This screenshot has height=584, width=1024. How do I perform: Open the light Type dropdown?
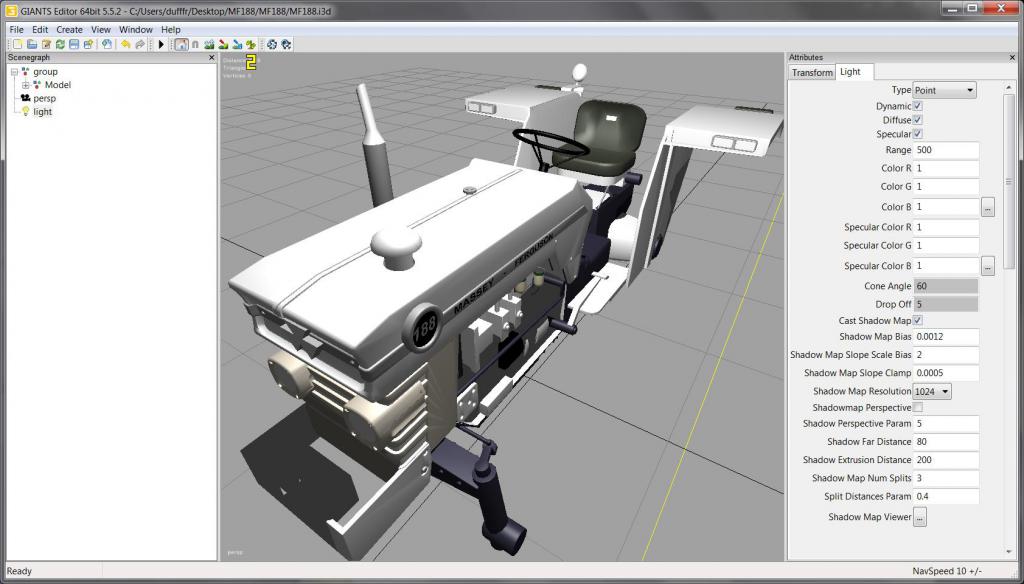944,90
